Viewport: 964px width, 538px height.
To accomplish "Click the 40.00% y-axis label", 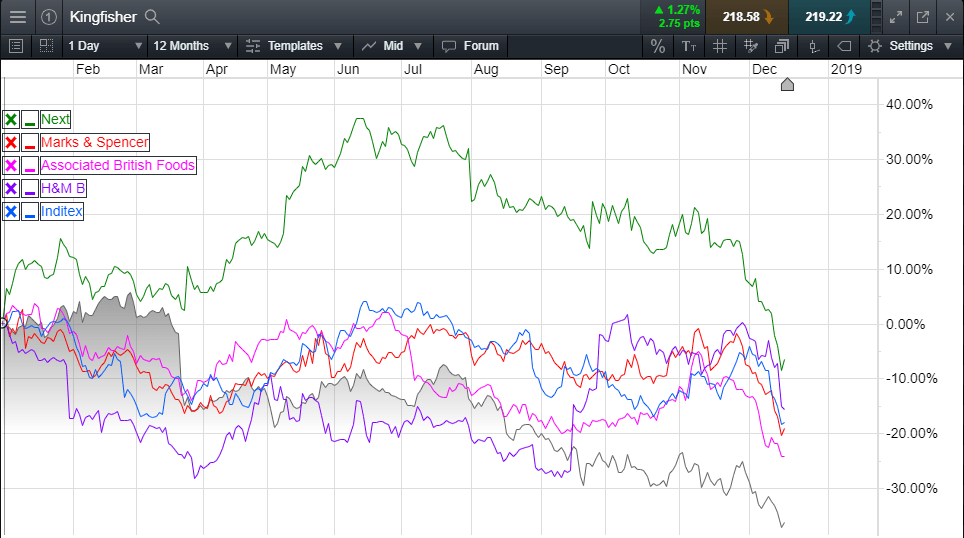I will (x=909, y=105).
